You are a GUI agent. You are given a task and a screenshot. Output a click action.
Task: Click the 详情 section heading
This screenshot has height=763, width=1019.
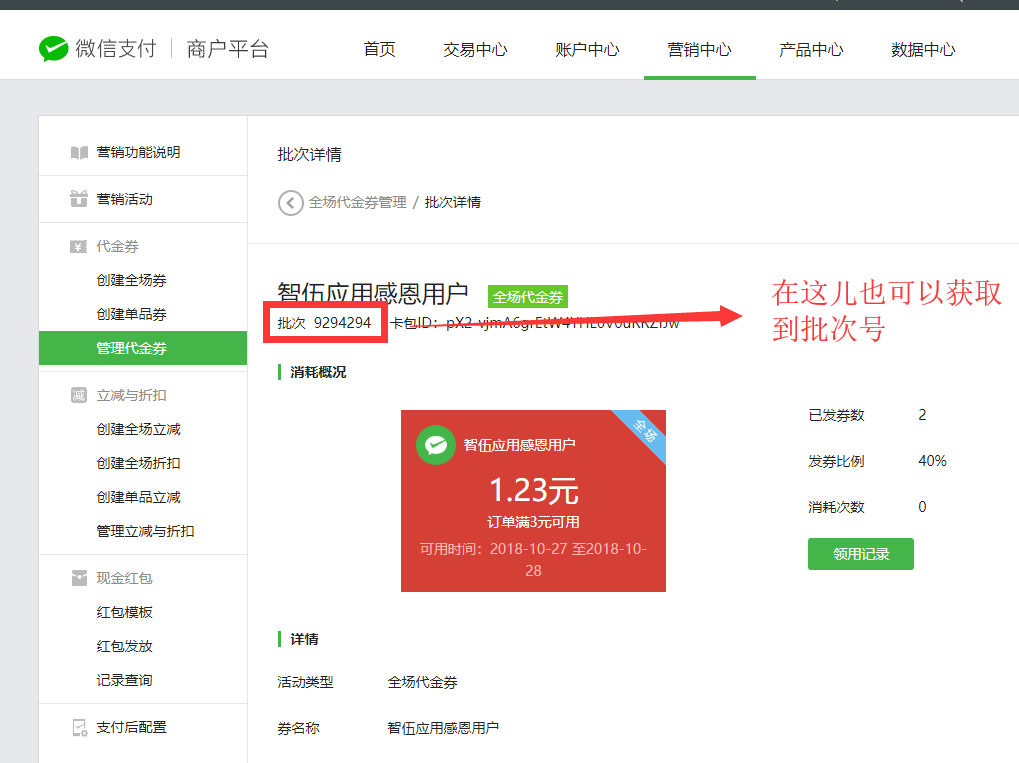point(304,640)
